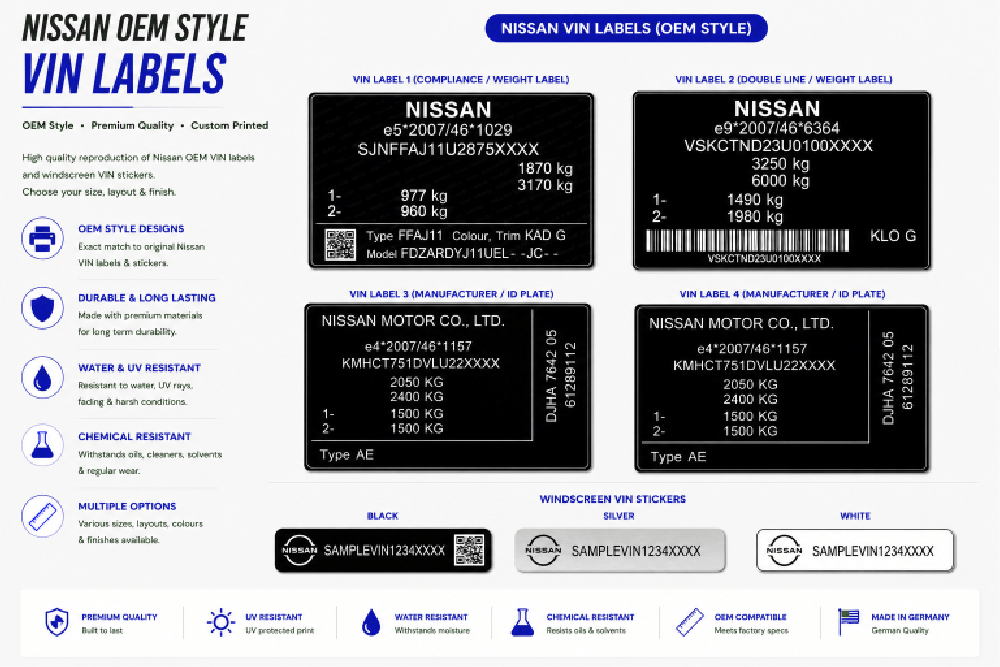The width and height of the screenshot is (1000, 667).
Task: Click the Nissan VIN Labels (OEM Style) banner
Action: (626, 28)
